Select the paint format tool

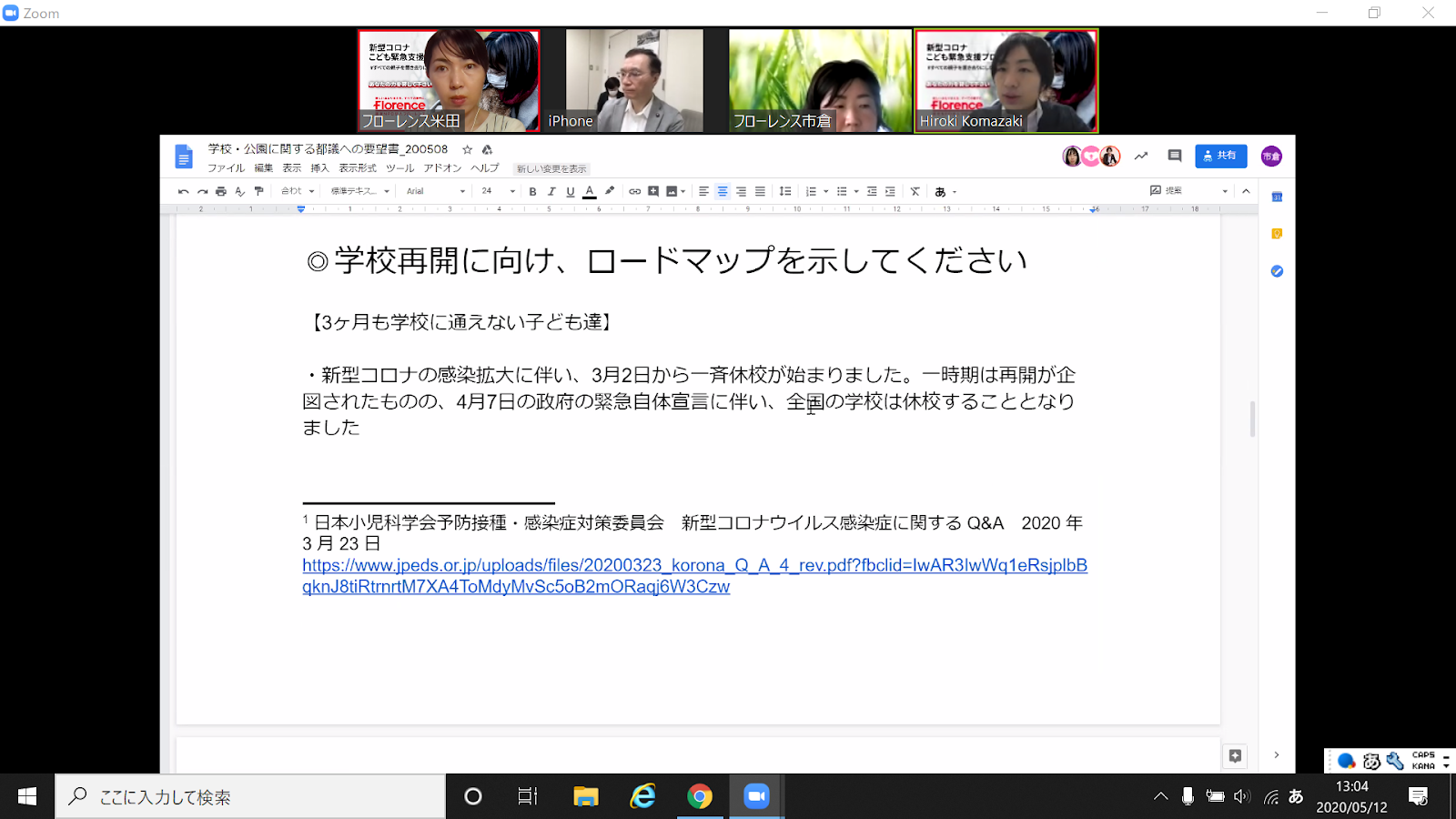[x=259, y=191]
